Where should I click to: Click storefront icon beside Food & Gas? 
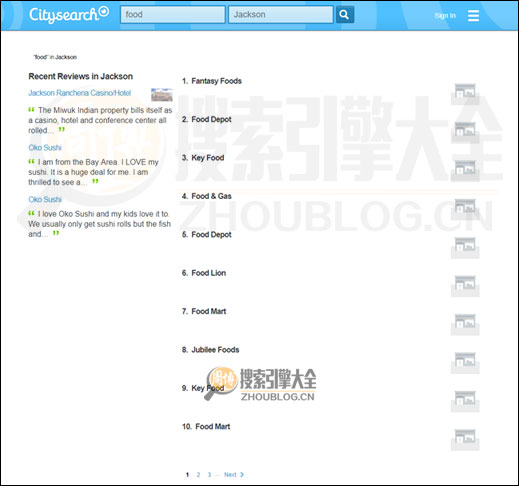click(x=465, y=209)
